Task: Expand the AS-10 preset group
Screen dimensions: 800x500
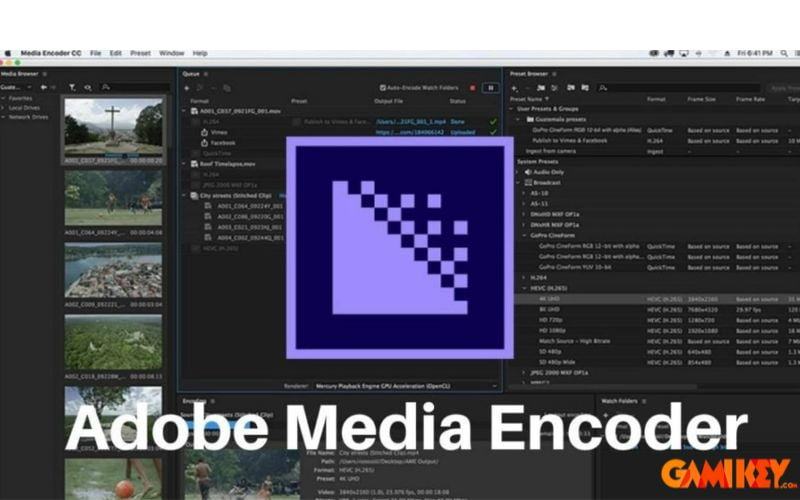Action: (524, 193)
